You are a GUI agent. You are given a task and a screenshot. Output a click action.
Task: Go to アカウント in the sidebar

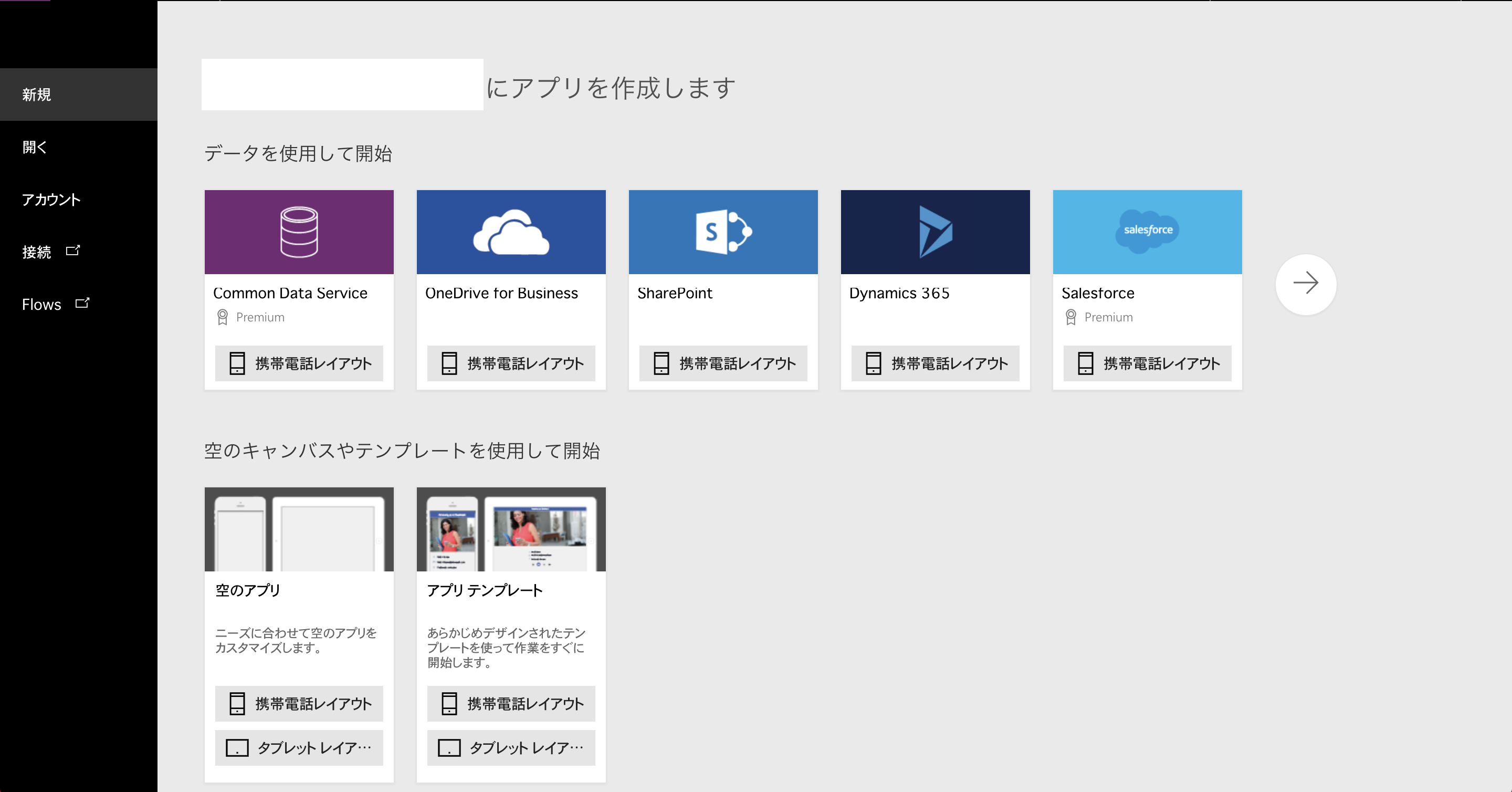tap(79, 200)
